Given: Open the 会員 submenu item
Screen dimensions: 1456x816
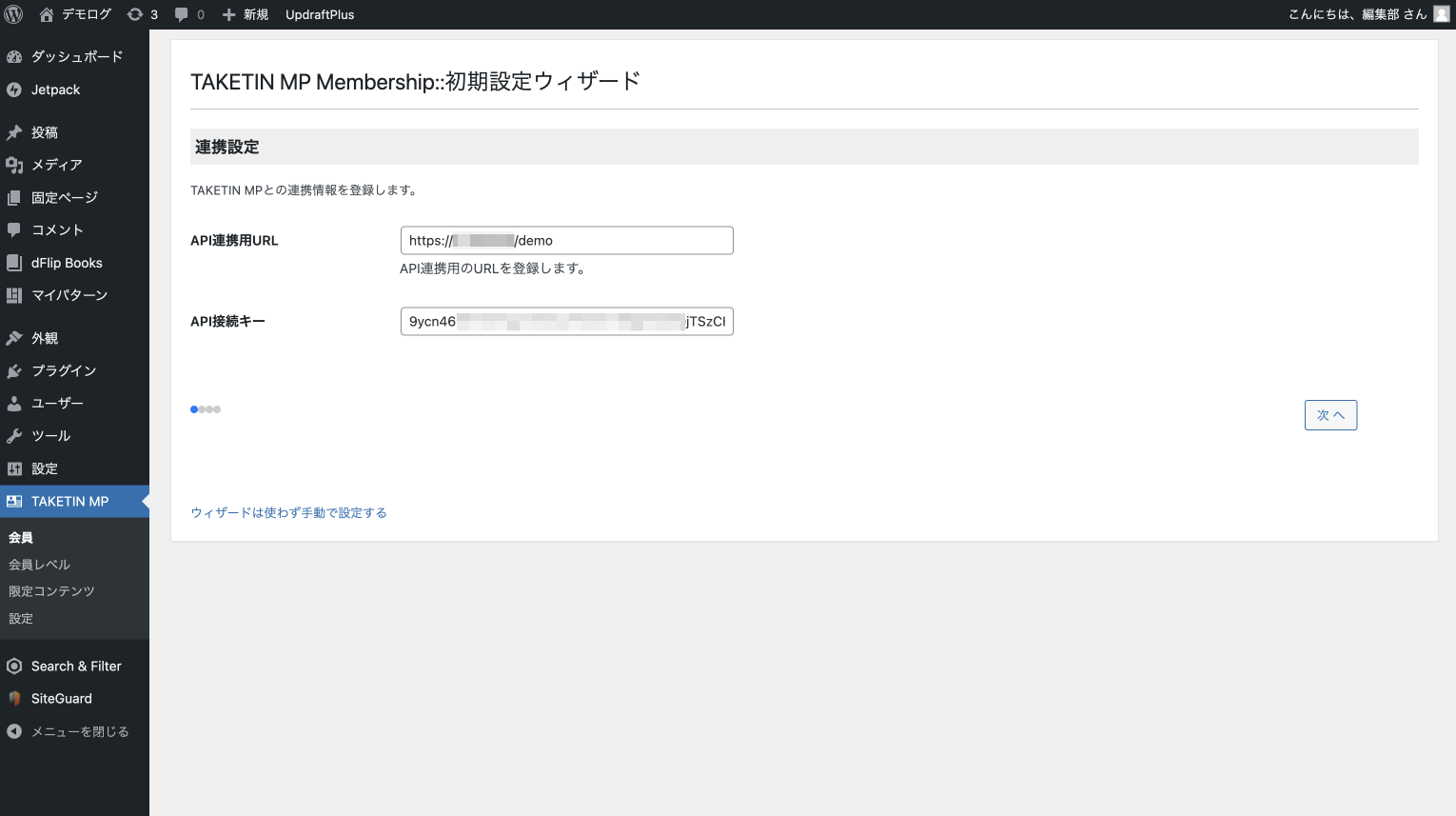Looking at the screenshot, I should click(x=21, y=537).
